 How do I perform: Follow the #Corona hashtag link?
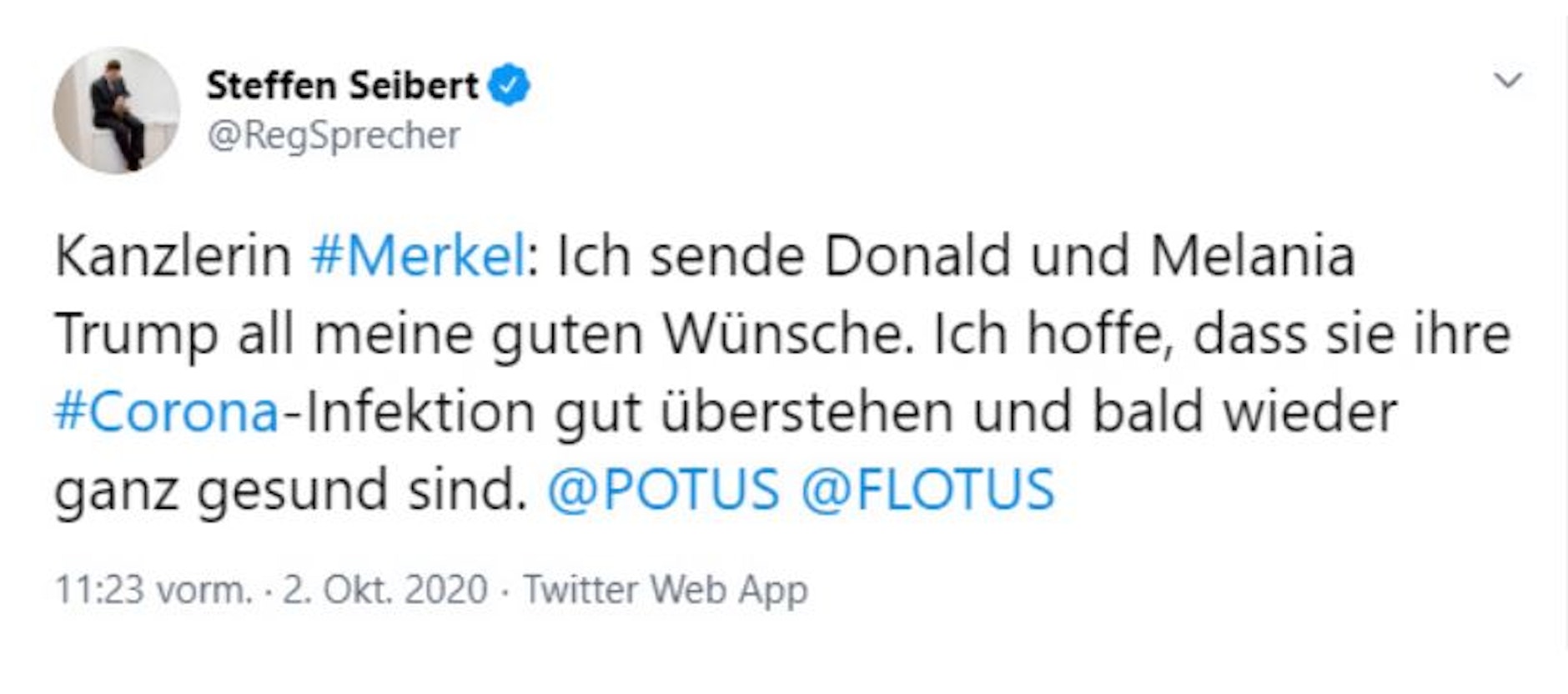pyautogui.click(x=167, y=412)
